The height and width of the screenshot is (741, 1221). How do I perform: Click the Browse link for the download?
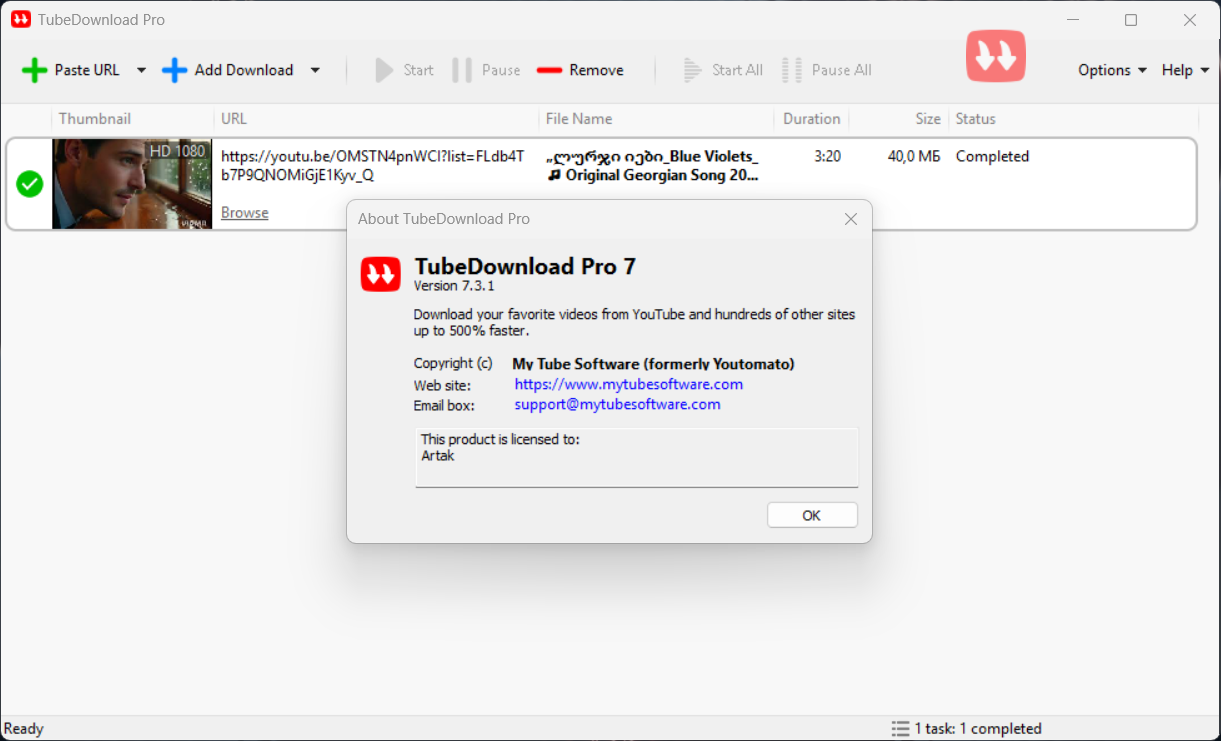point(245,212)
